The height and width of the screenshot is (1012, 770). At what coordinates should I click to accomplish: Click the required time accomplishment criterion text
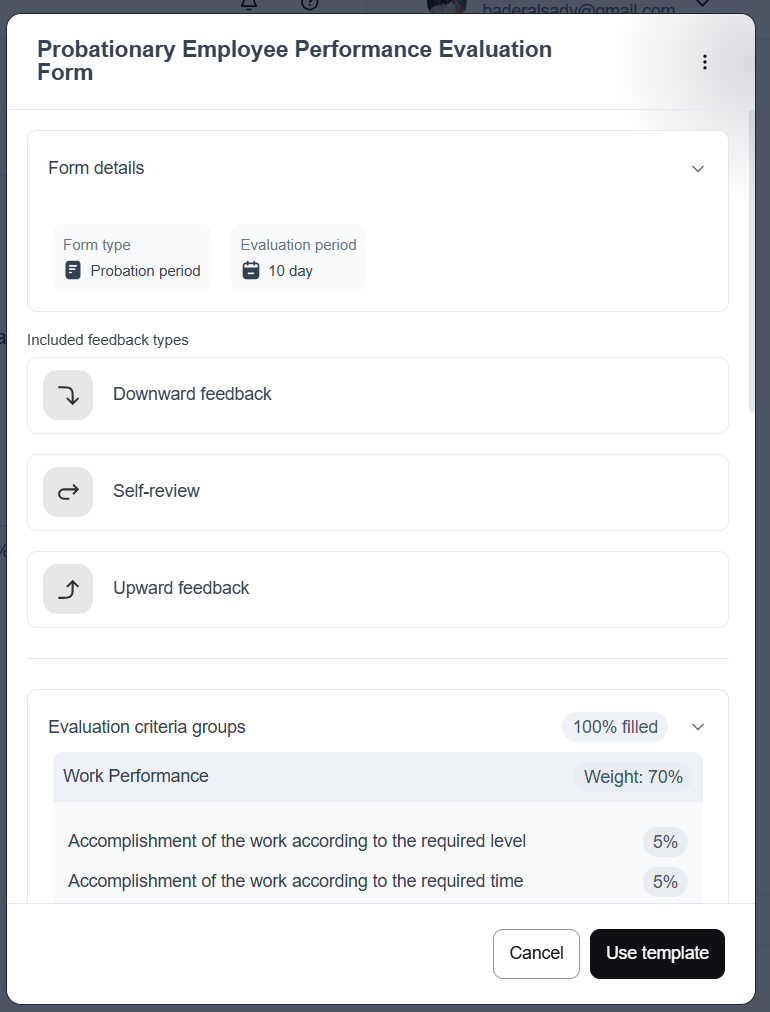click(295, 882)
